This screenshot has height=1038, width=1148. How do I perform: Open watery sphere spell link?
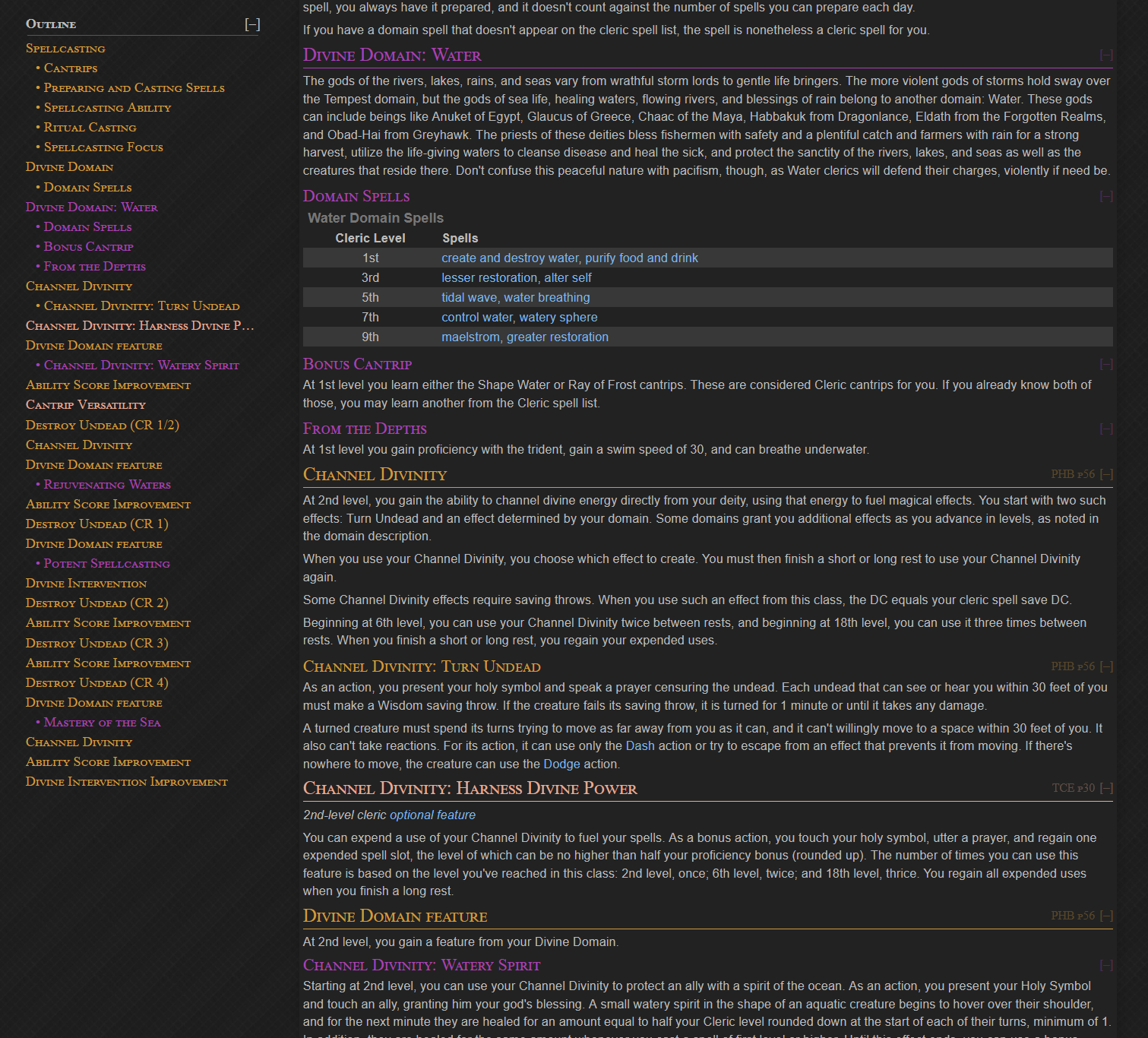click(558, 317)
